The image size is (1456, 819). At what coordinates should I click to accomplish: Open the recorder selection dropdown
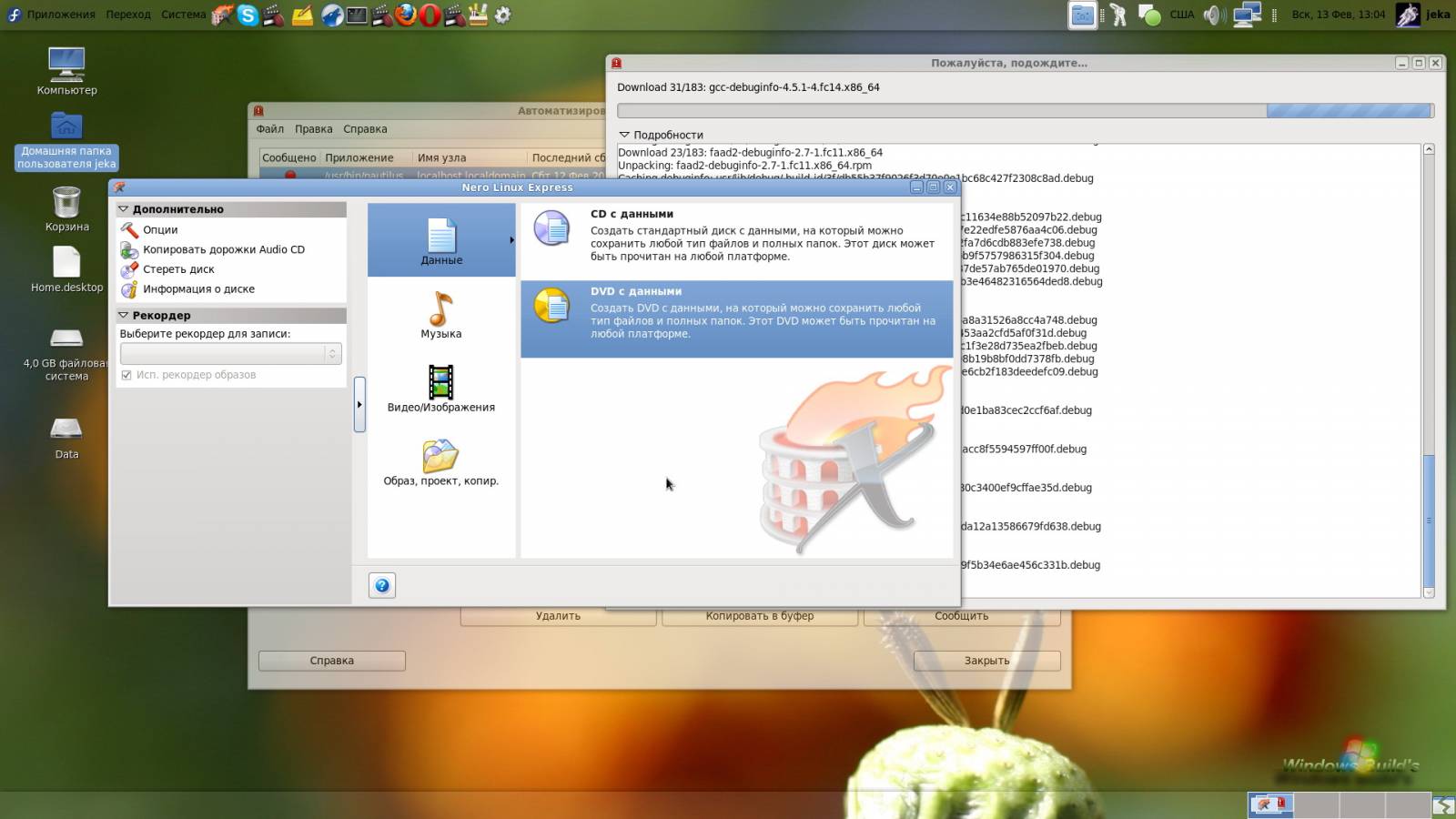(x=231, y=353)
